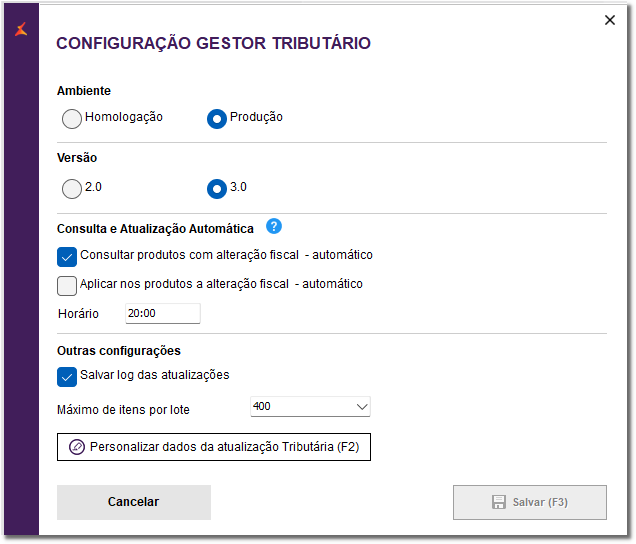Enable Aplicar nos produtos a alteração fiscal
This screenshot has width=636, height=544.
[x=68, y=285]
